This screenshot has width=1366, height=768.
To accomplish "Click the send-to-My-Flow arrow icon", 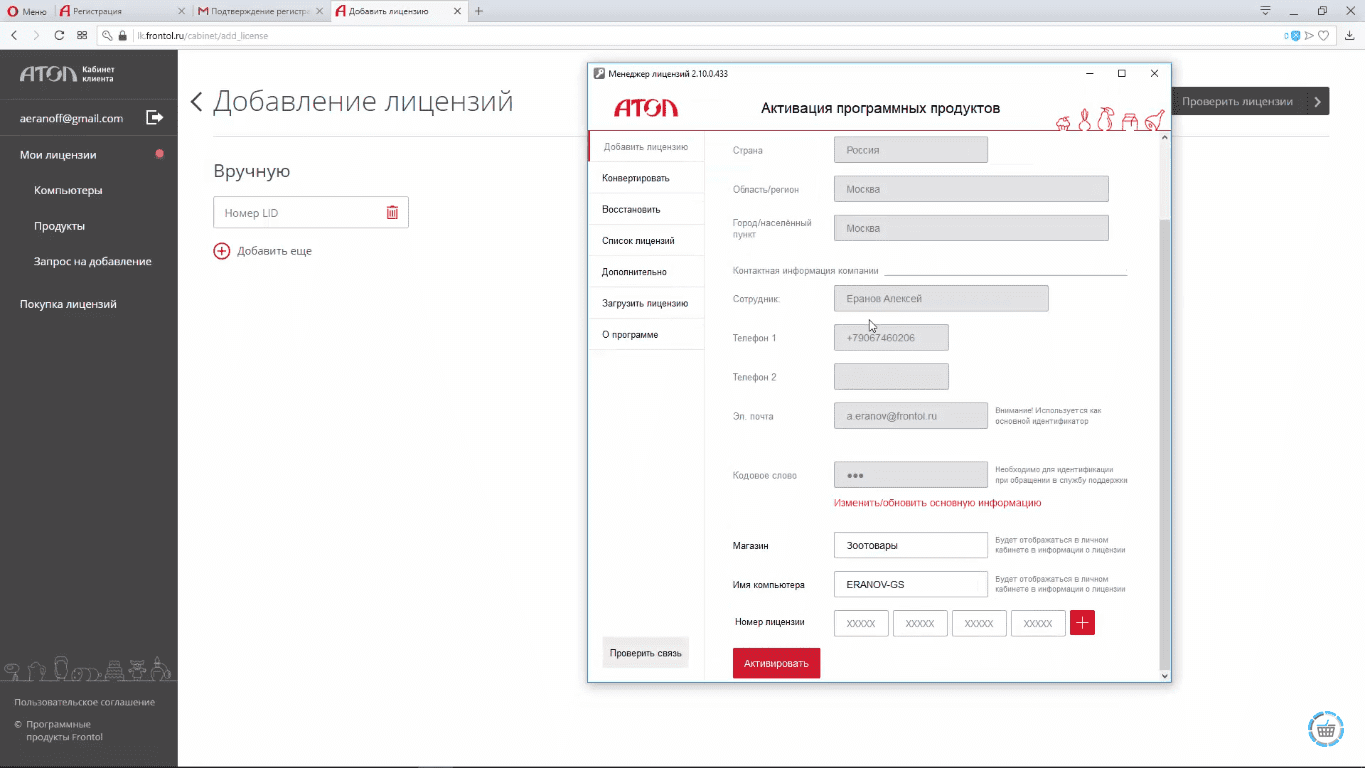I will [1309, 35].
